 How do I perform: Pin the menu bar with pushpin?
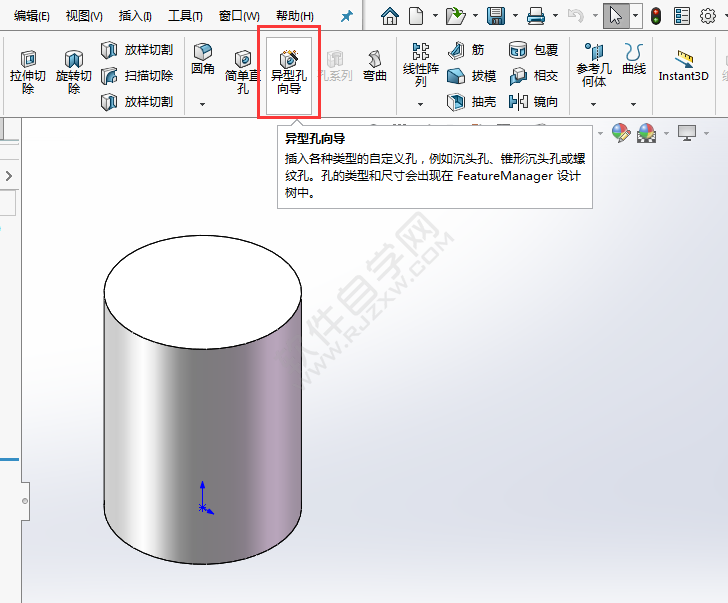pos(347,17)
